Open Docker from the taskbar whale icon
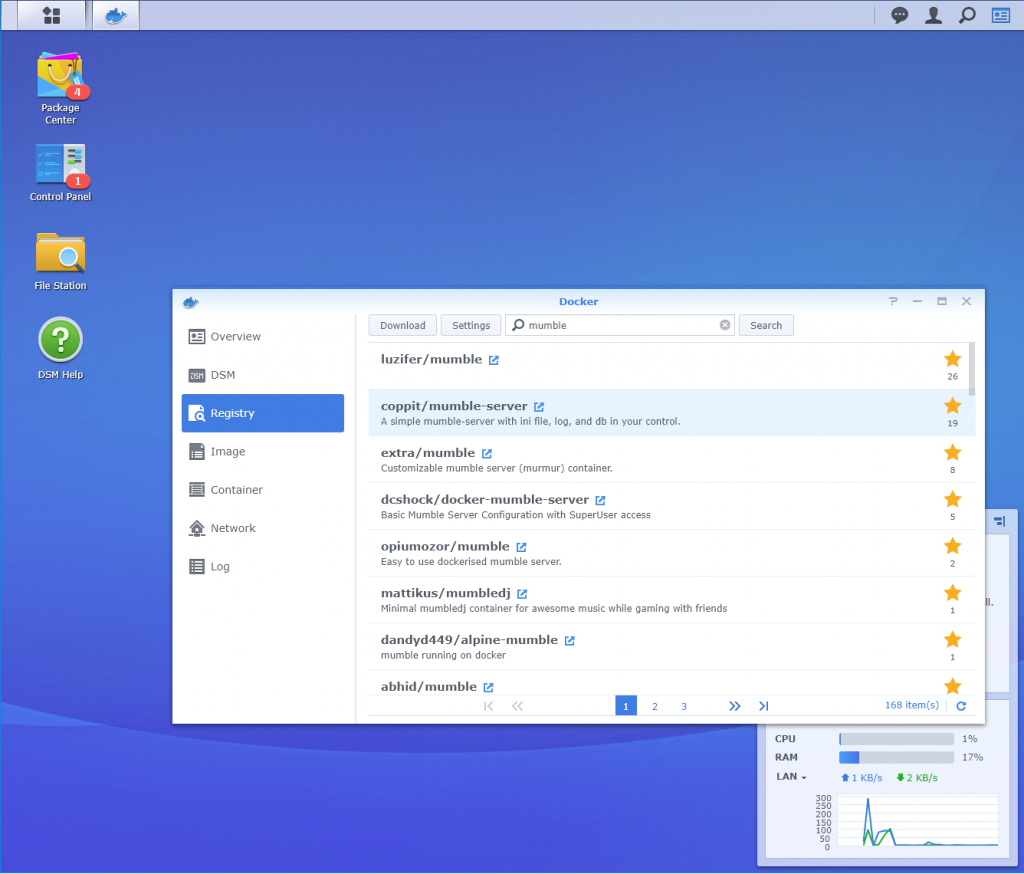This screenshot has width=1024, height=874. 115,15
